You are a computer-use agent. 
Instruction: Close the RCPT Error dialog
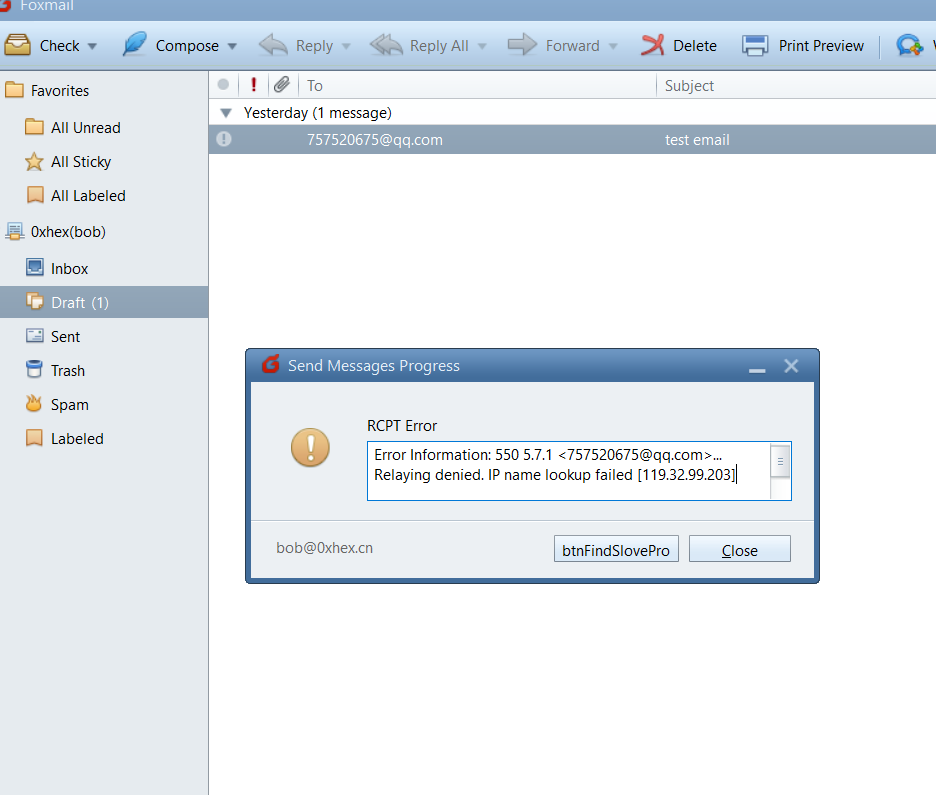point(739,548)
